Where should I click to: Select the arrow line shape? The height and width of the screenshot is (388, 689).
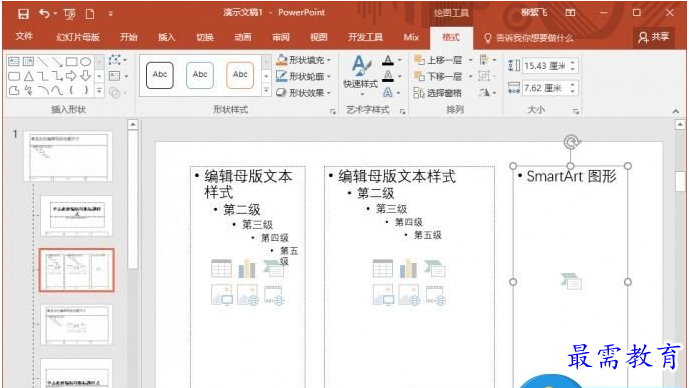[x=57, y=62]
